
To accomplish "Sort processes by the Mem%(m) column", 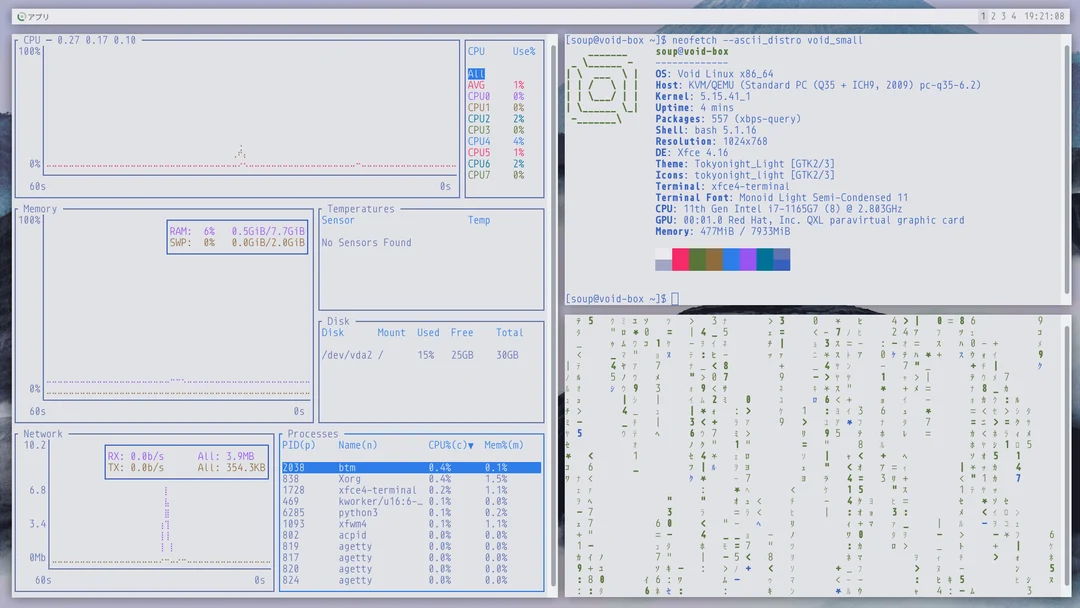I will (505, 444).
